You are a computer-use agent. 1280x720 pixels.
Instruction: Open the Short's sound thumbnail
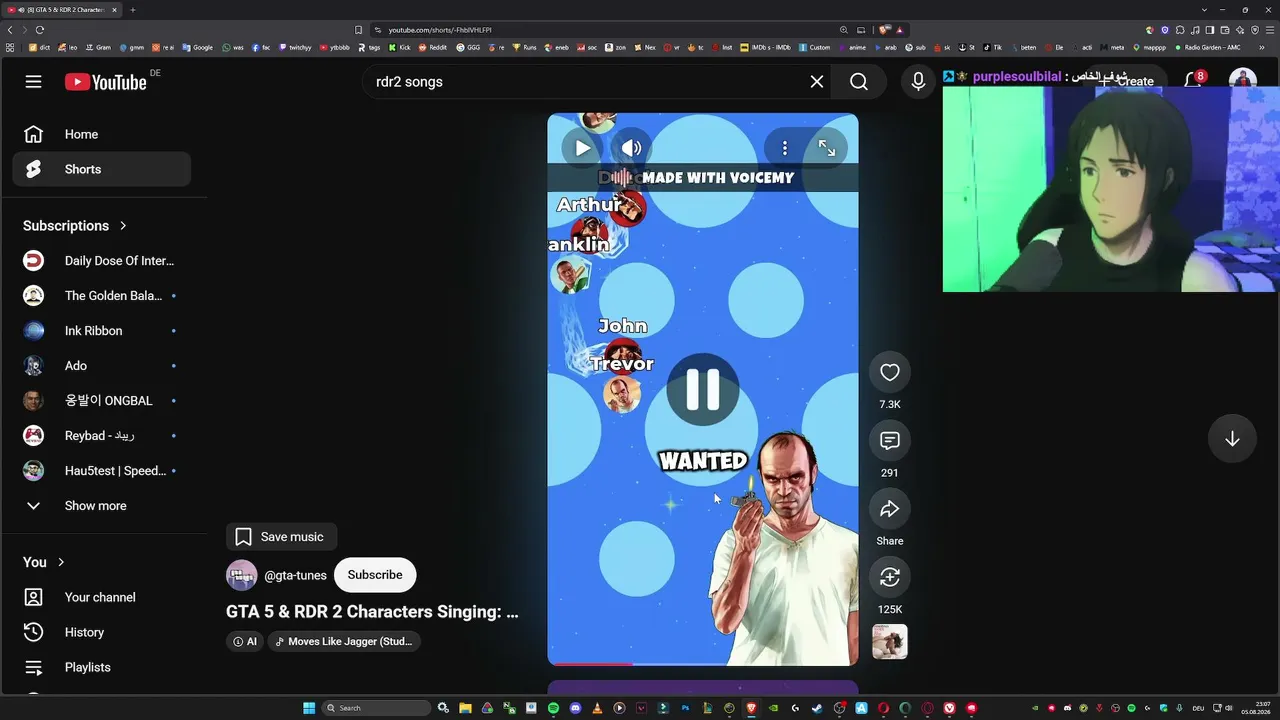[890, 642]
